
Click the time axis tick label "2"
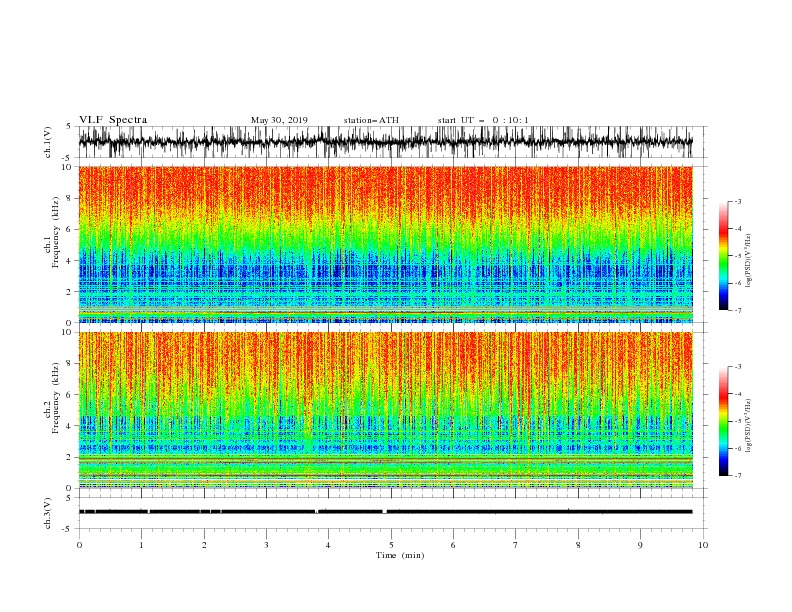pos(204,545)
